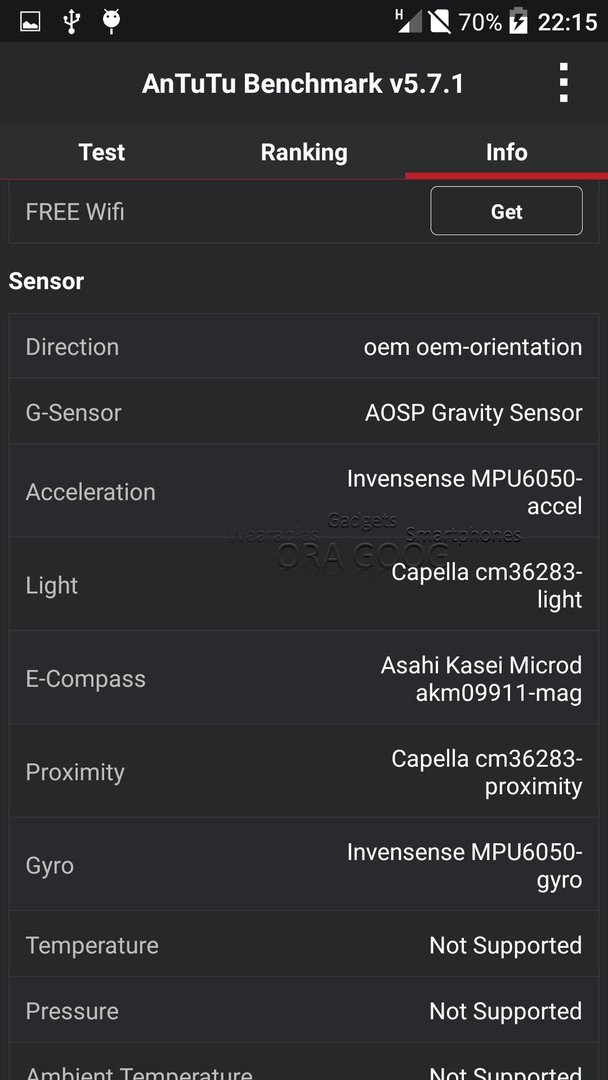This screenshot has height=1080, width=608.
Task: Select the G-Sensor row
Action: [x=304, y=412]
